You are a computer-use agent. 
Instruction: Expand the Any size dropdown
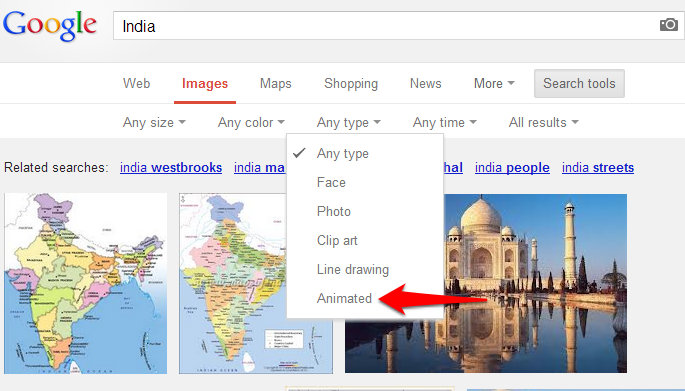pyautogui.click(x=154, y=122)
